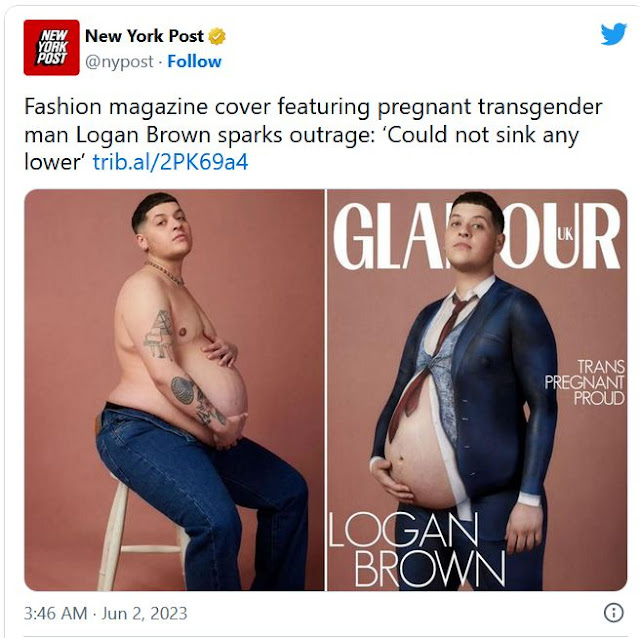640x638 pixels.
Task: Click the TRANS PREGNANT PROUD caption
Action: click(584, 382)
